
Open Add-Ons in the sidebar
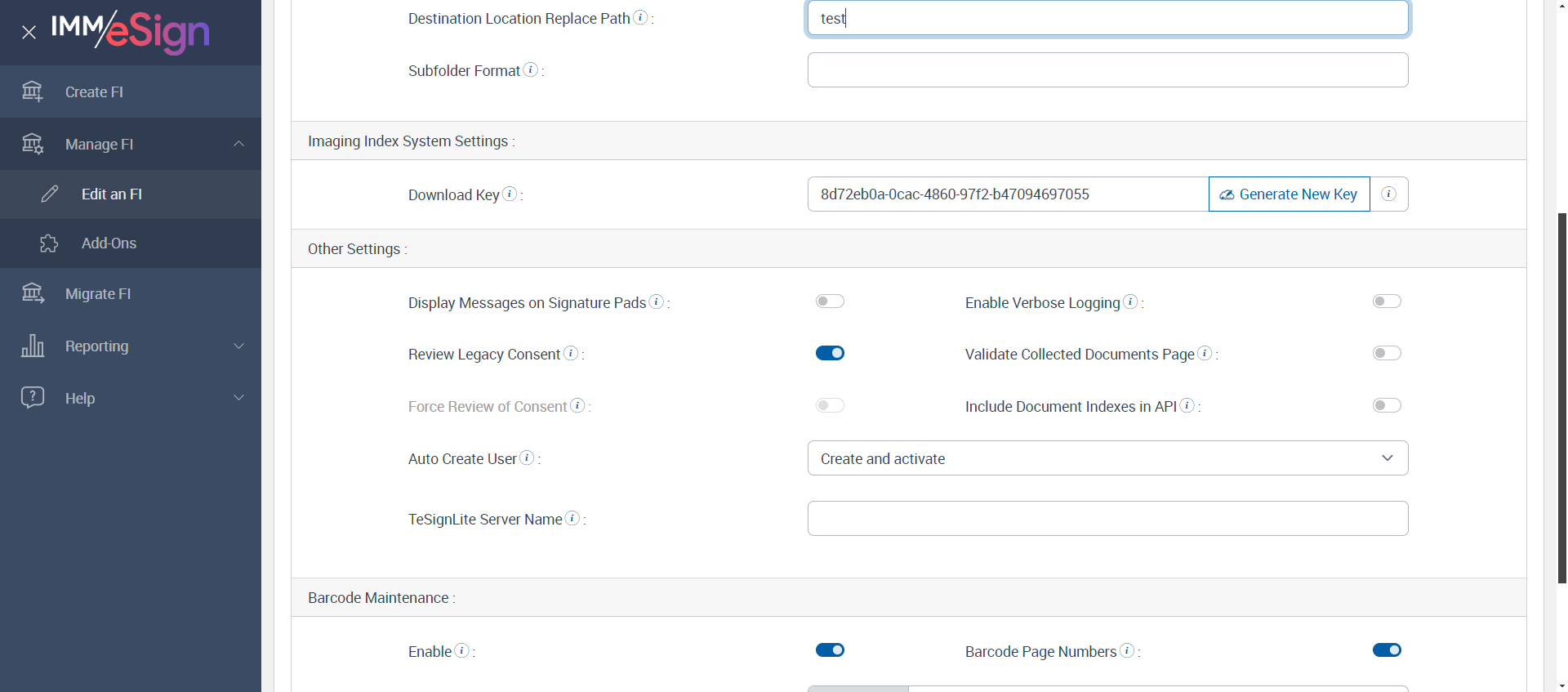109,243
